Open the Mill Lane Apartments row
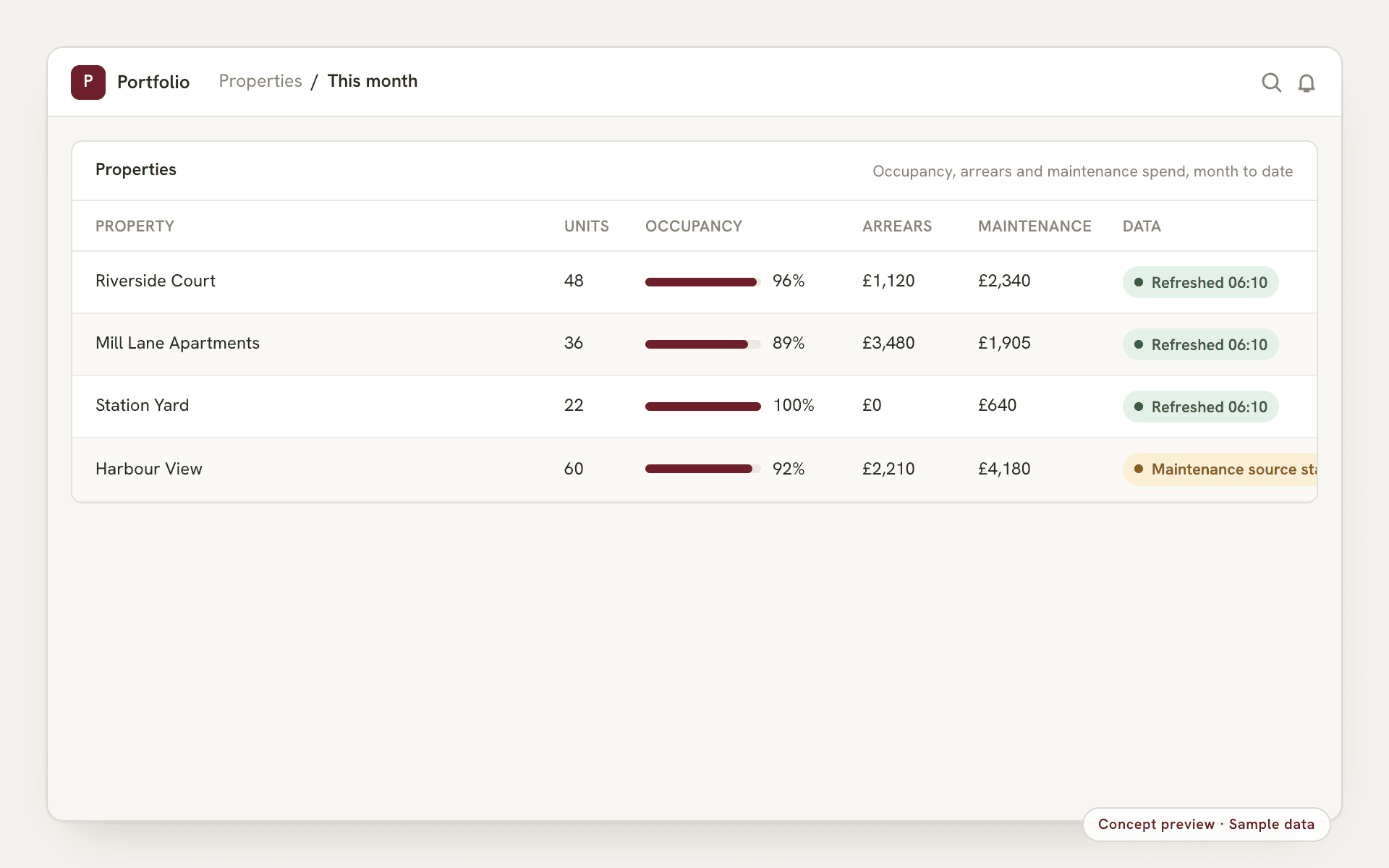1389x868 pixels. click(694, 344)
